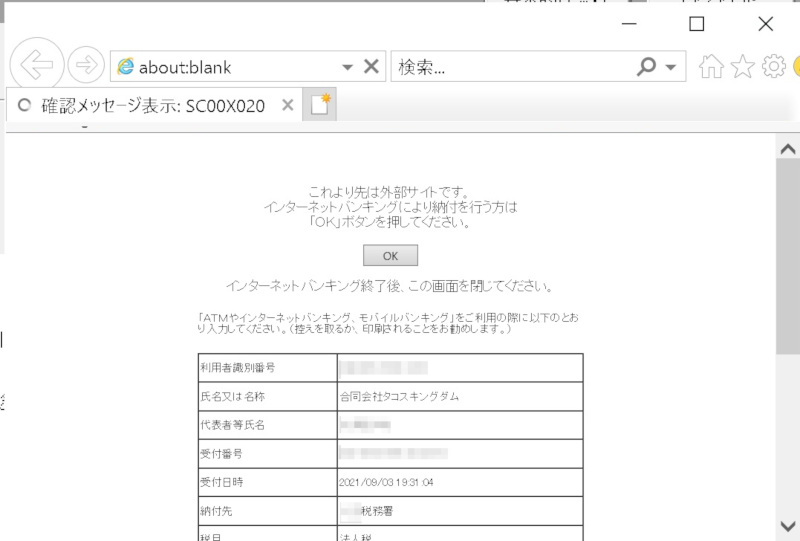Click the scrollbar up arrow
The image size is (800, 541).
[x=788, y=149]
